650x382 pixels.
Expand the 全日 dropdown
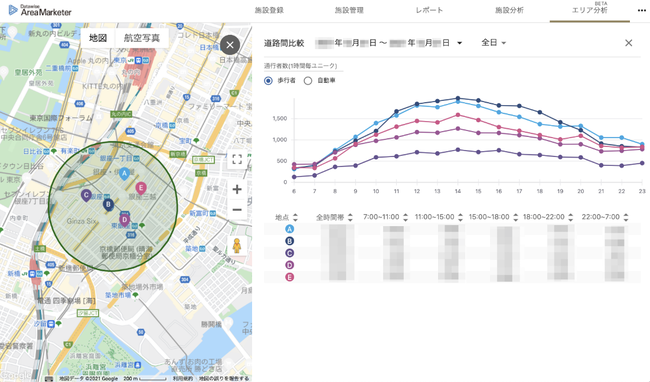(493, 43)
